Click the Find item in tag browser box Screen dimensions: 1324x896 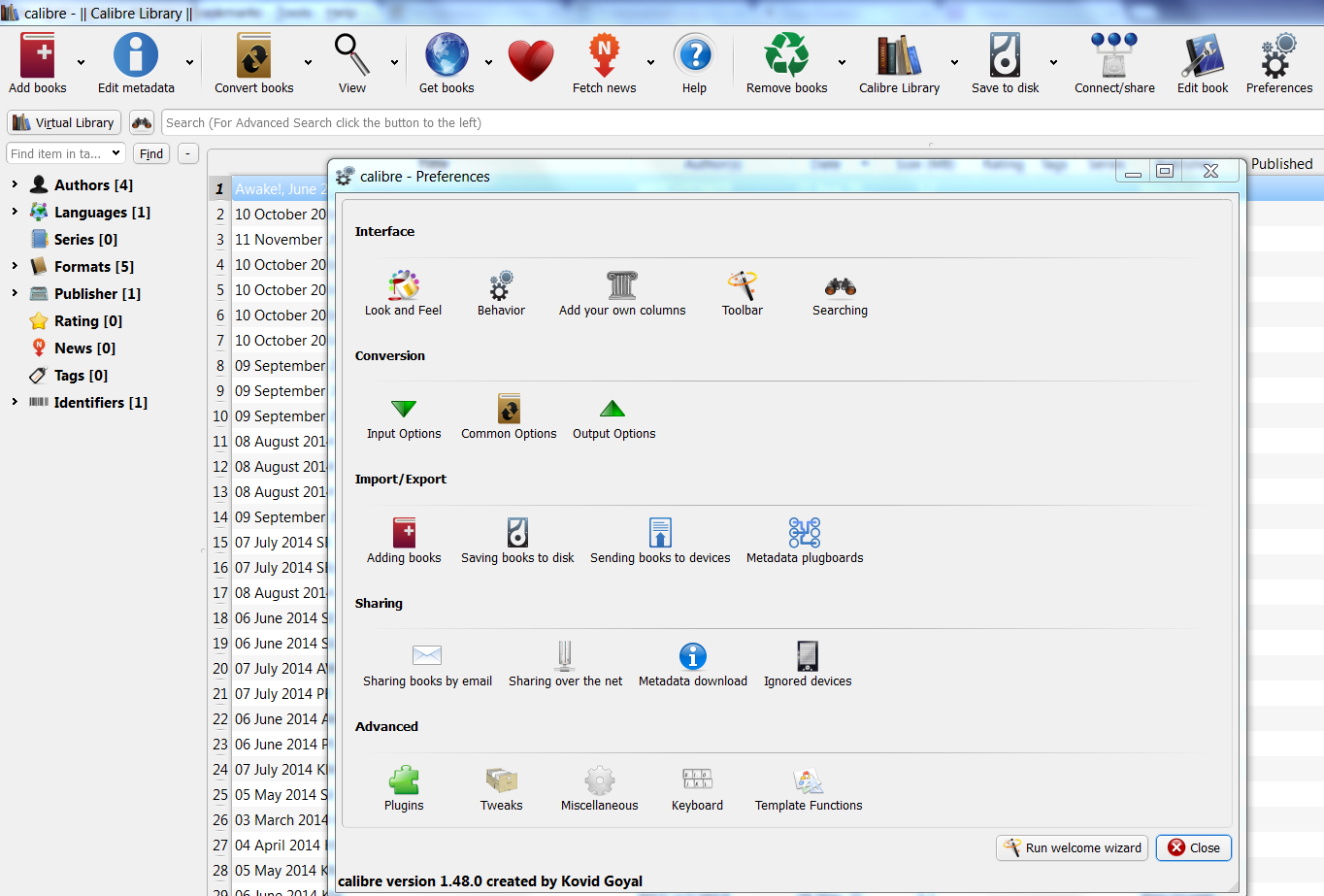[65, 153]
